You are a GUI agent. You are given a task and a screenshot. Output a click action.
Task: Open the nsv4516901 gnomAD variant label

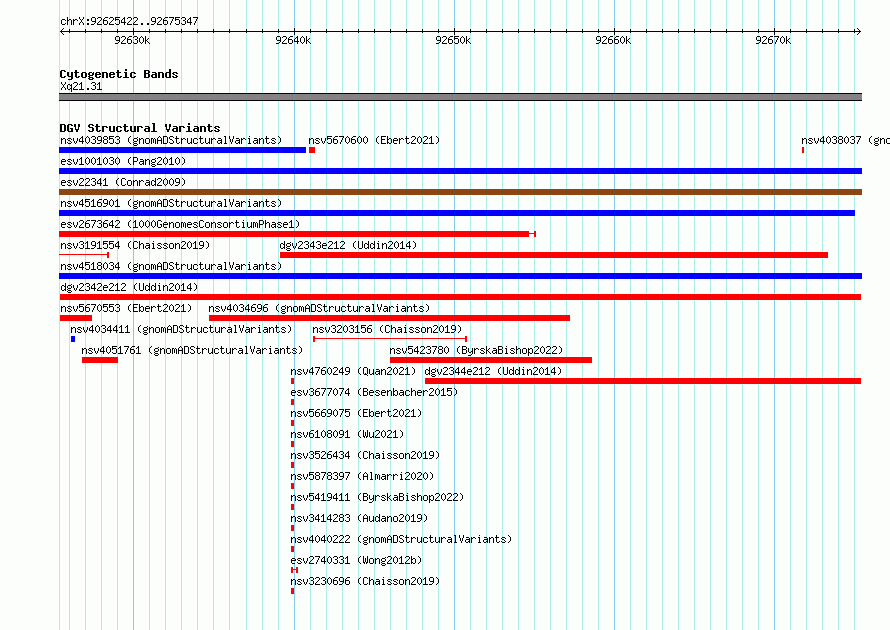(x=171, y=203)
